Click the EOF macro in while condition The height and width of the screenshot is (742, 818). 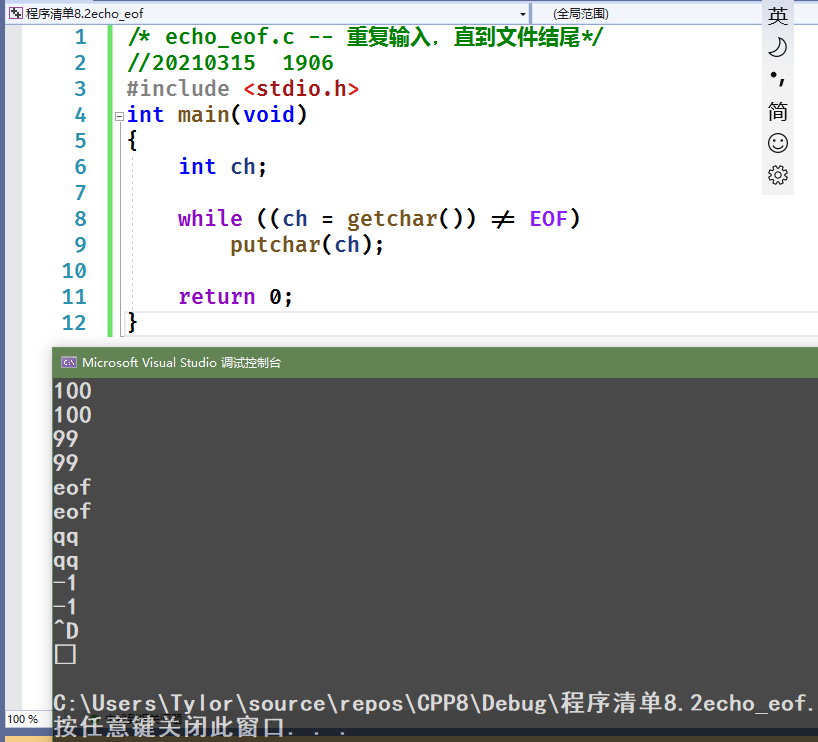(x=548, y=219)
